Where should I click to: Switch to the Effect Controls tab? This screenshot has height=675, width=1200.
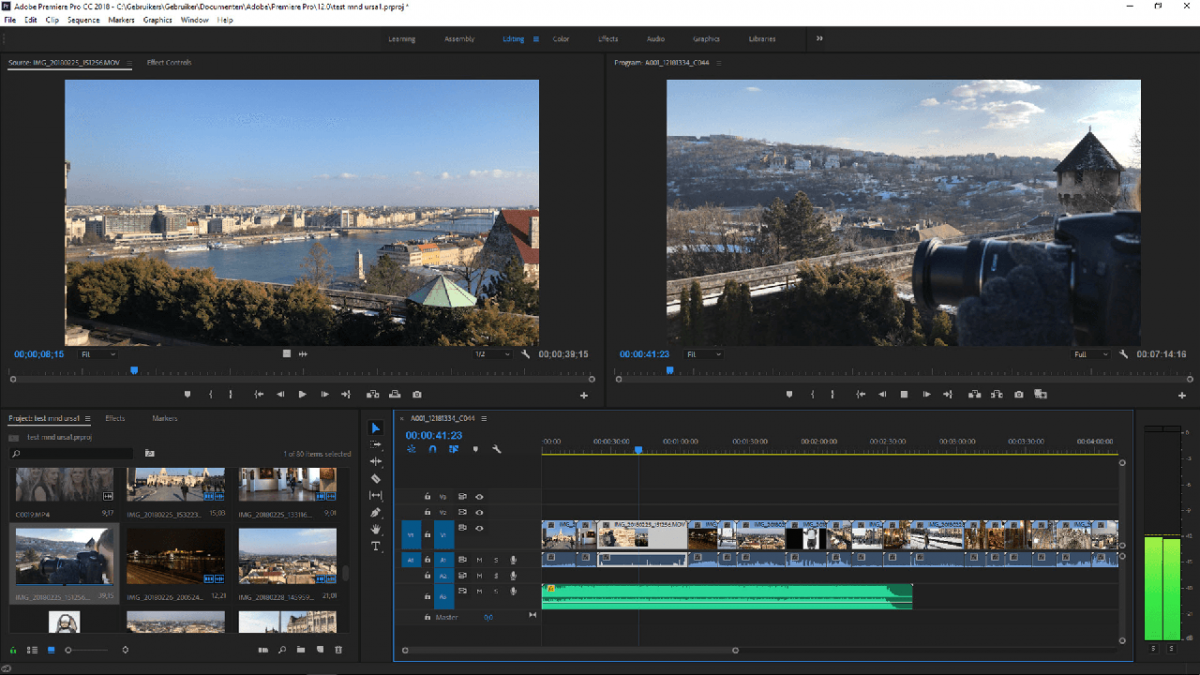pos(169,63)
